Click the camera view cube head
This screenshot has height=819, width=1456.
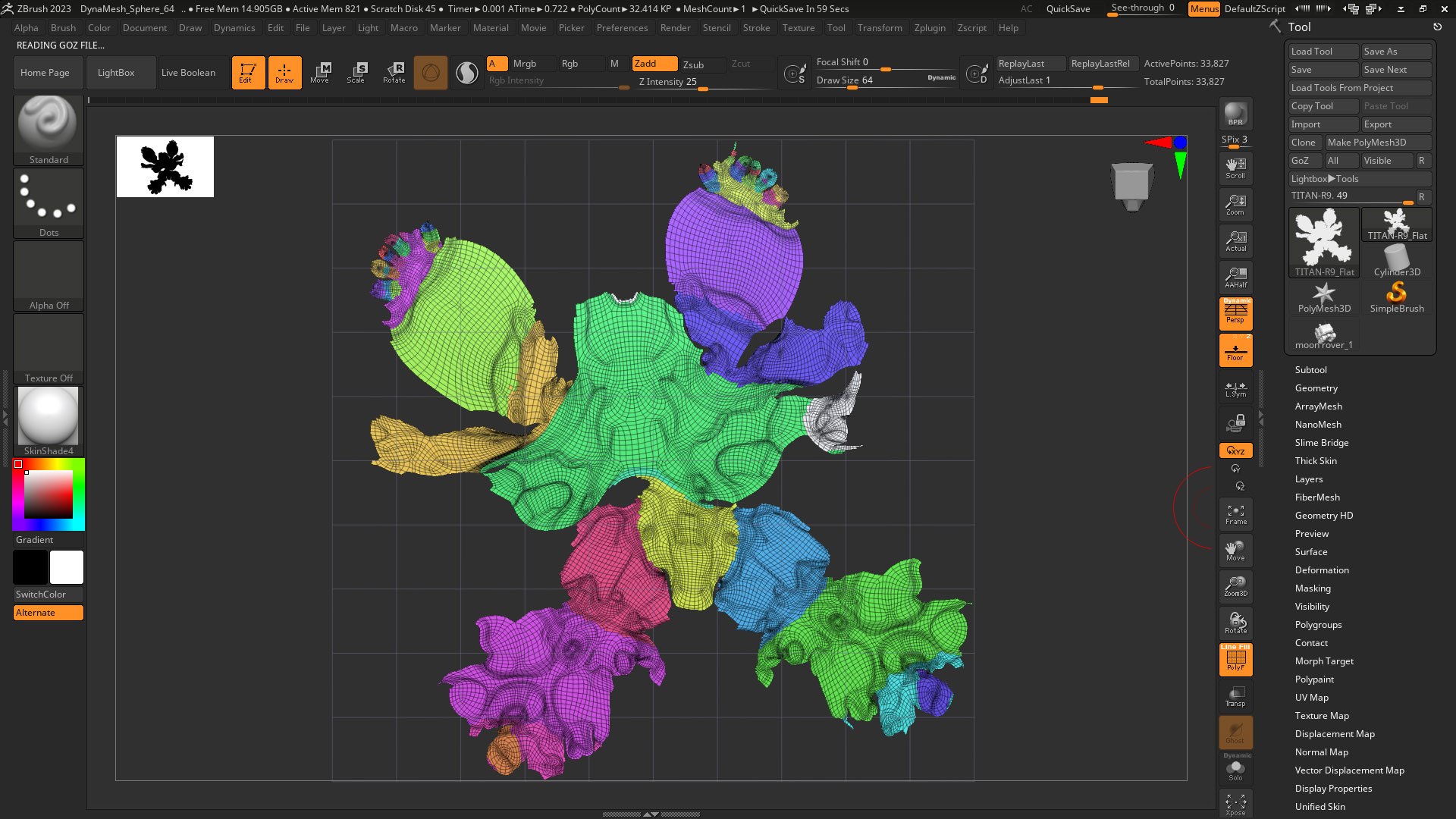click(x=1132, y=187)
